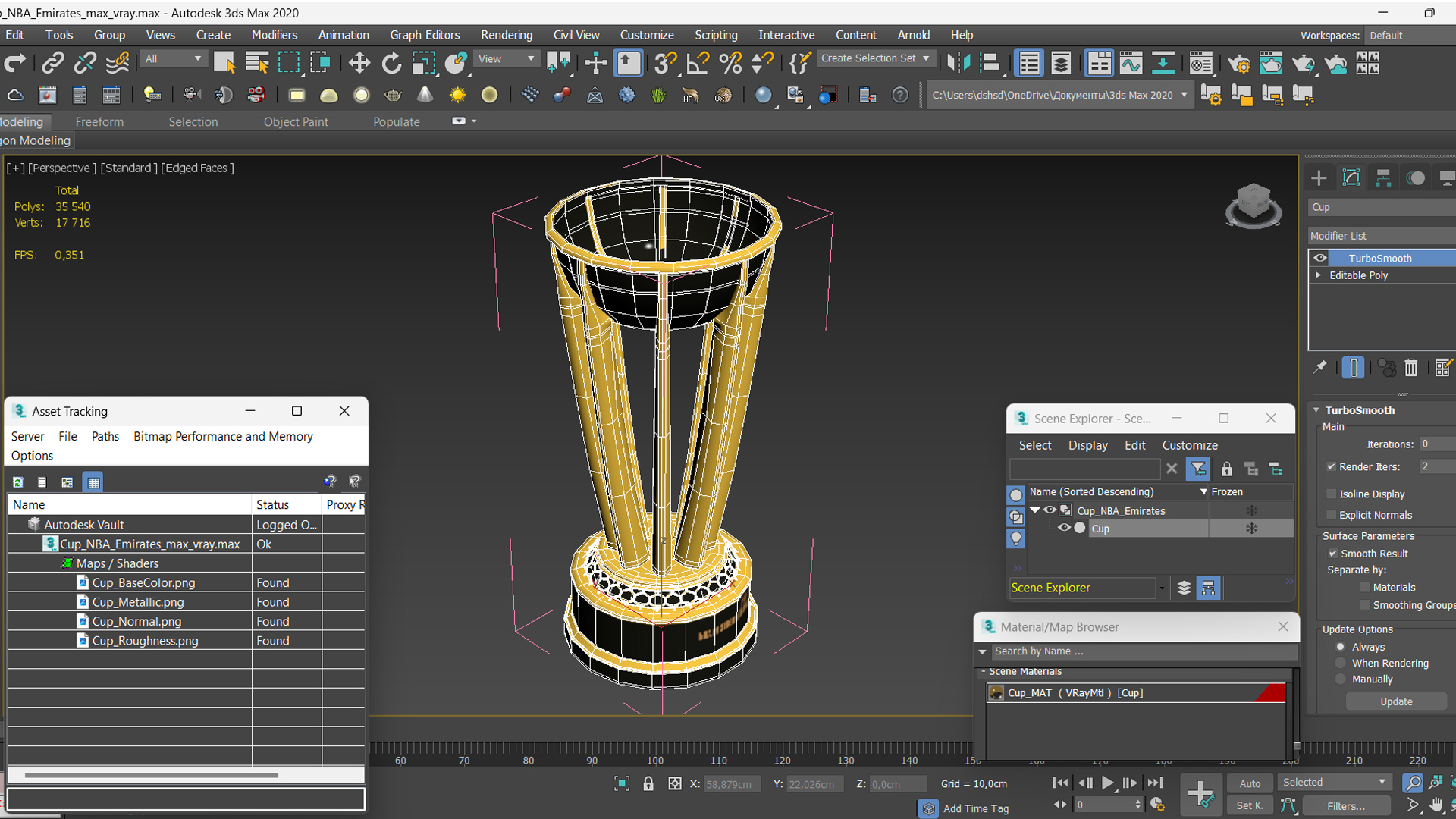
Task: Open the Modifiers menu
Action: pos(274,35)
